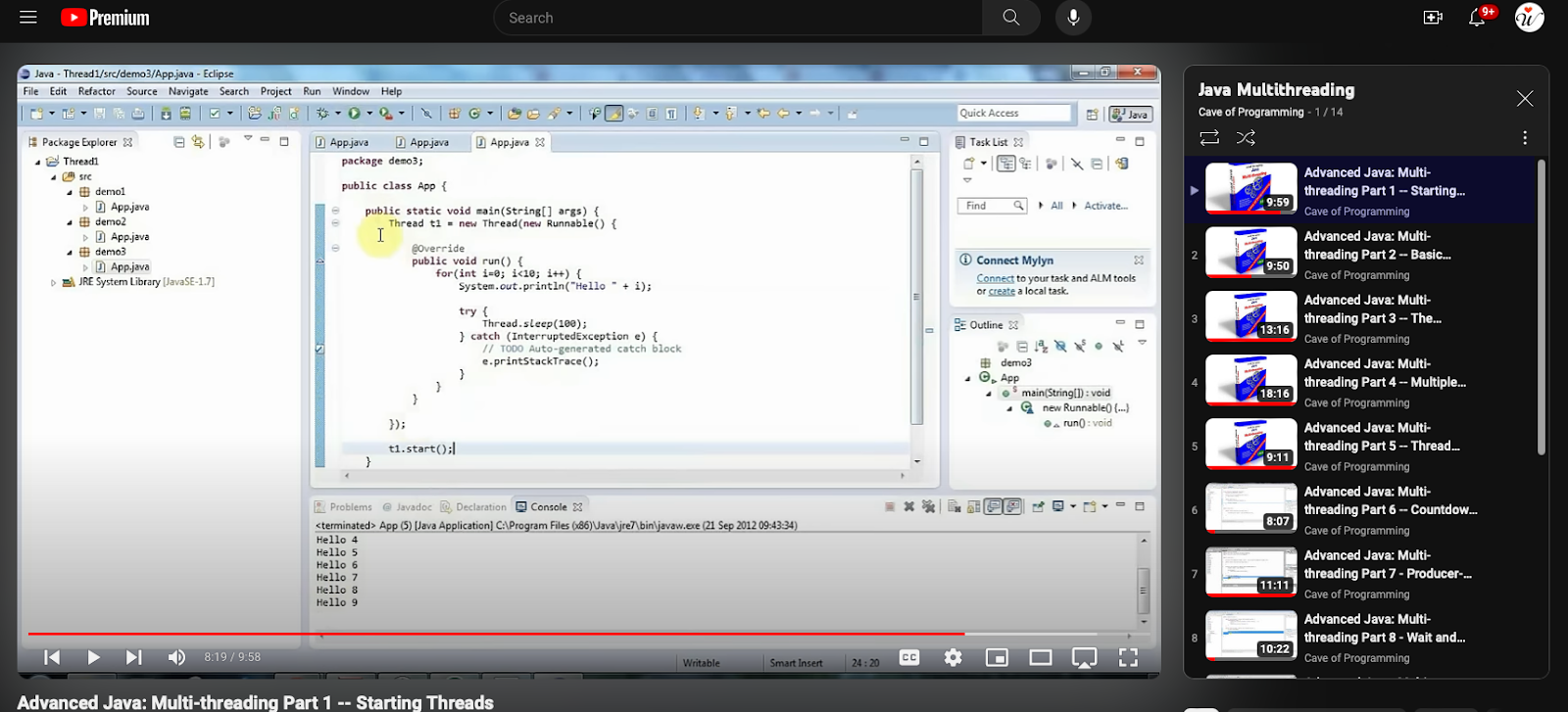Click the Cave of Programming playlist channel name
Screen dimensions: 1568x712
[1250, 112]
